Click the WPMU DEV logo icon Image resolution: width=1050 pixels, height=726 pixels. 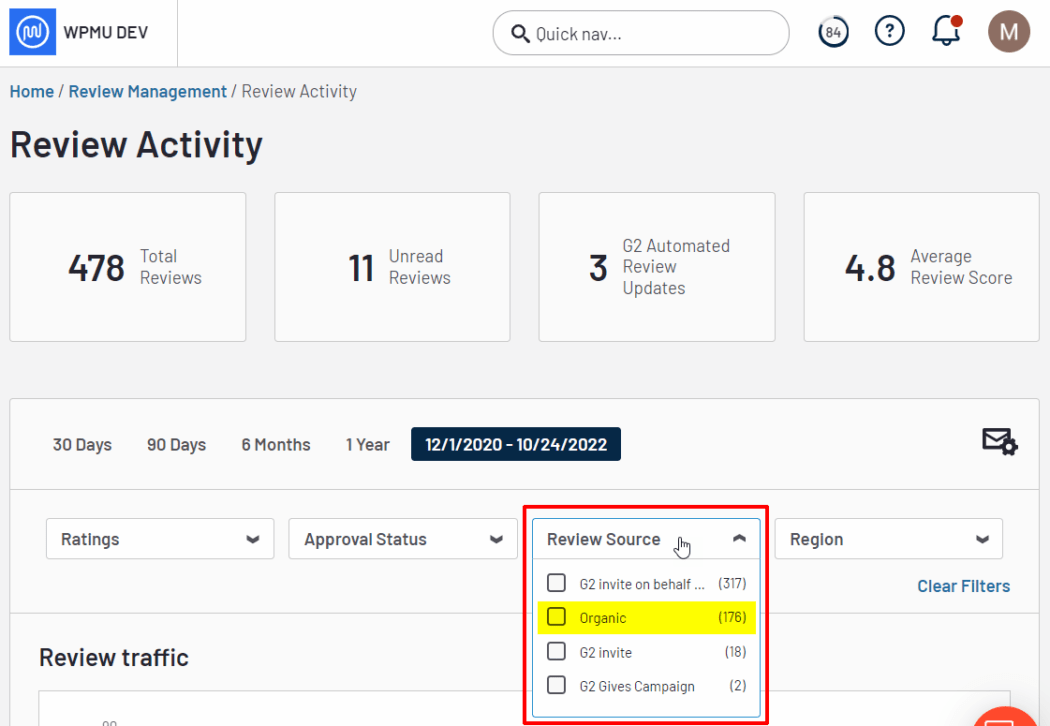pos(34,31)
